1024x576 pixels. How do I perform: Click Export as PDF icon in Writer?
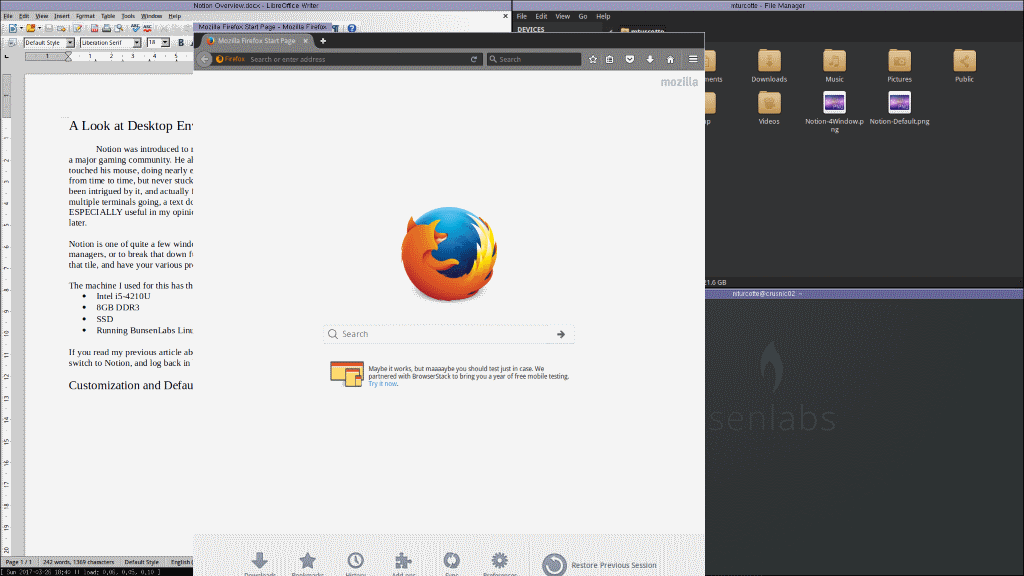point(94,28)
